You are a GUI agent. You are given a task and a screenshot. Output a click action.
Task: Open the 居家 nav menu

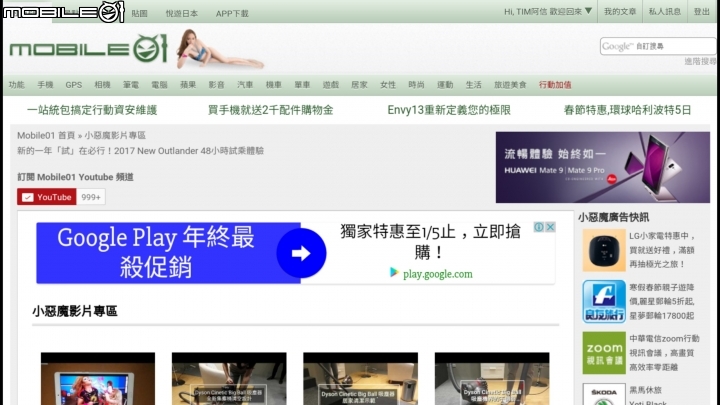pyautogui.click(x=359, y=84)
